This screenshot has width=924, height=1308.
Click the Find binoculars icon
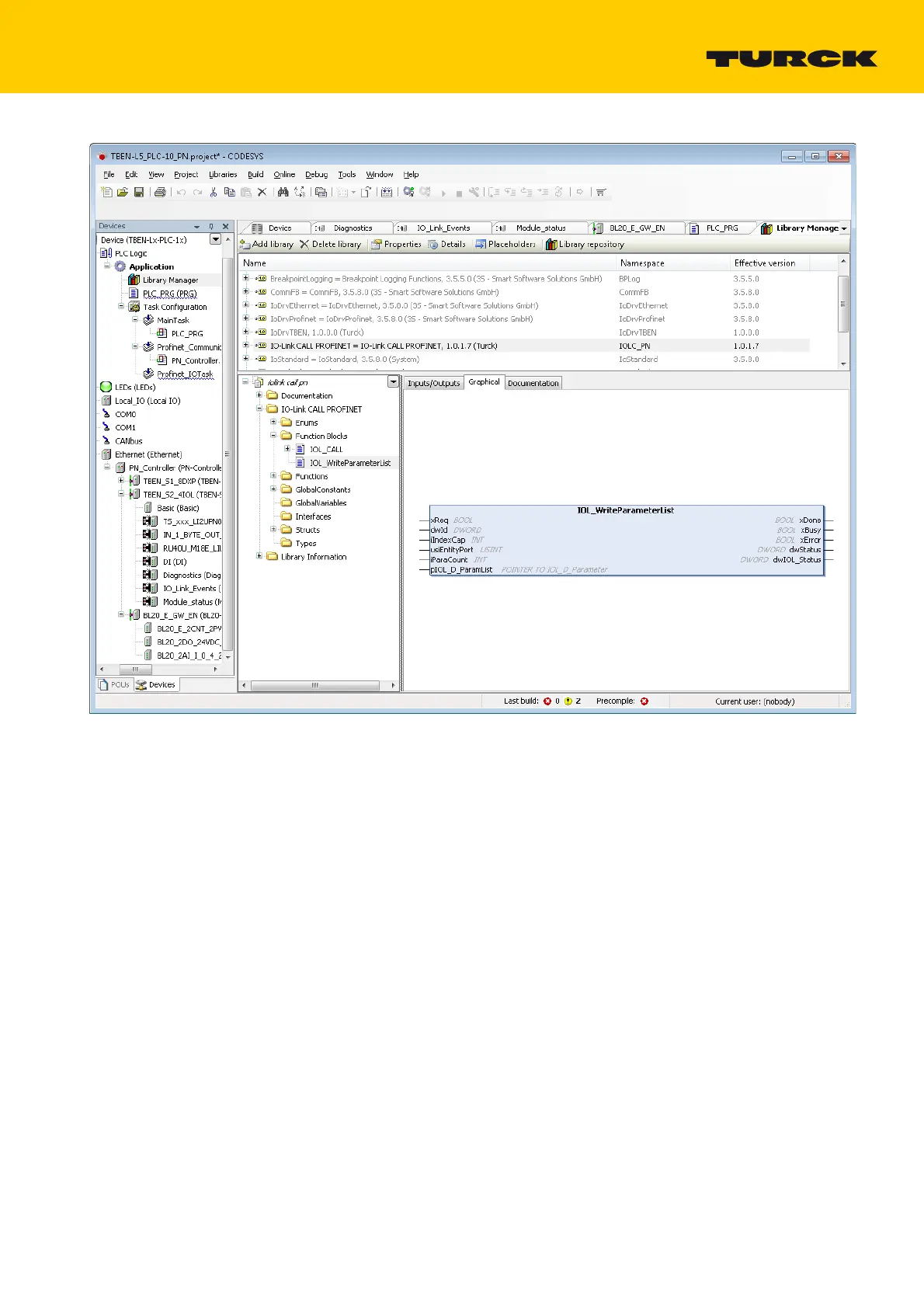point(283,192)
